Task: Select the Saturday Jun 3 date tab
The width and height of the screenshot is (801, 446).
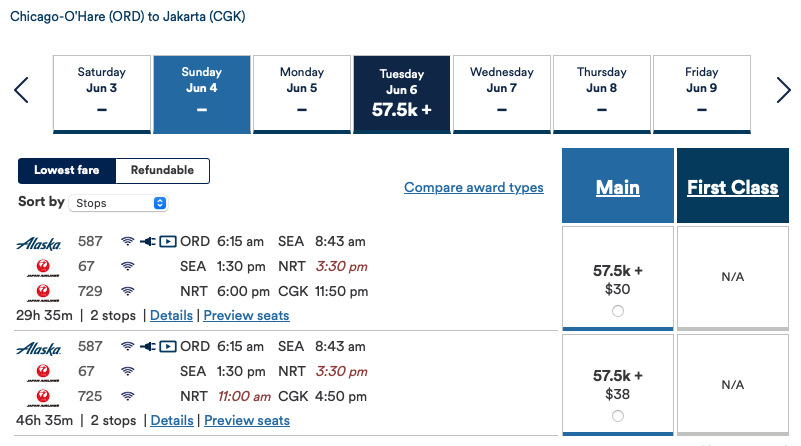Action: (x=102, y=93)
